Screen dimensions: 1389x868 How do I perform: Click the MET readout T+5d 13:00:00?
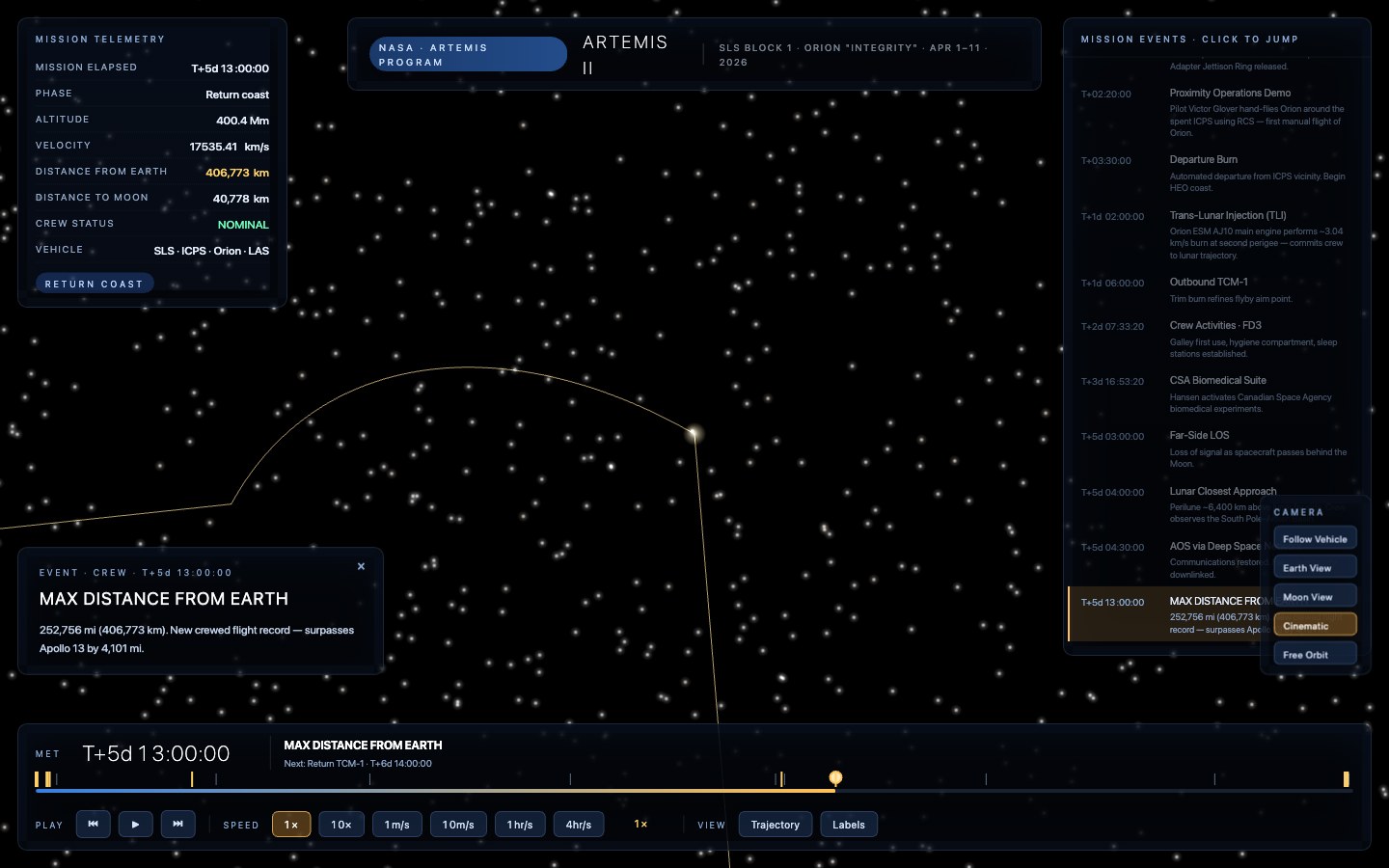[156, 754]
